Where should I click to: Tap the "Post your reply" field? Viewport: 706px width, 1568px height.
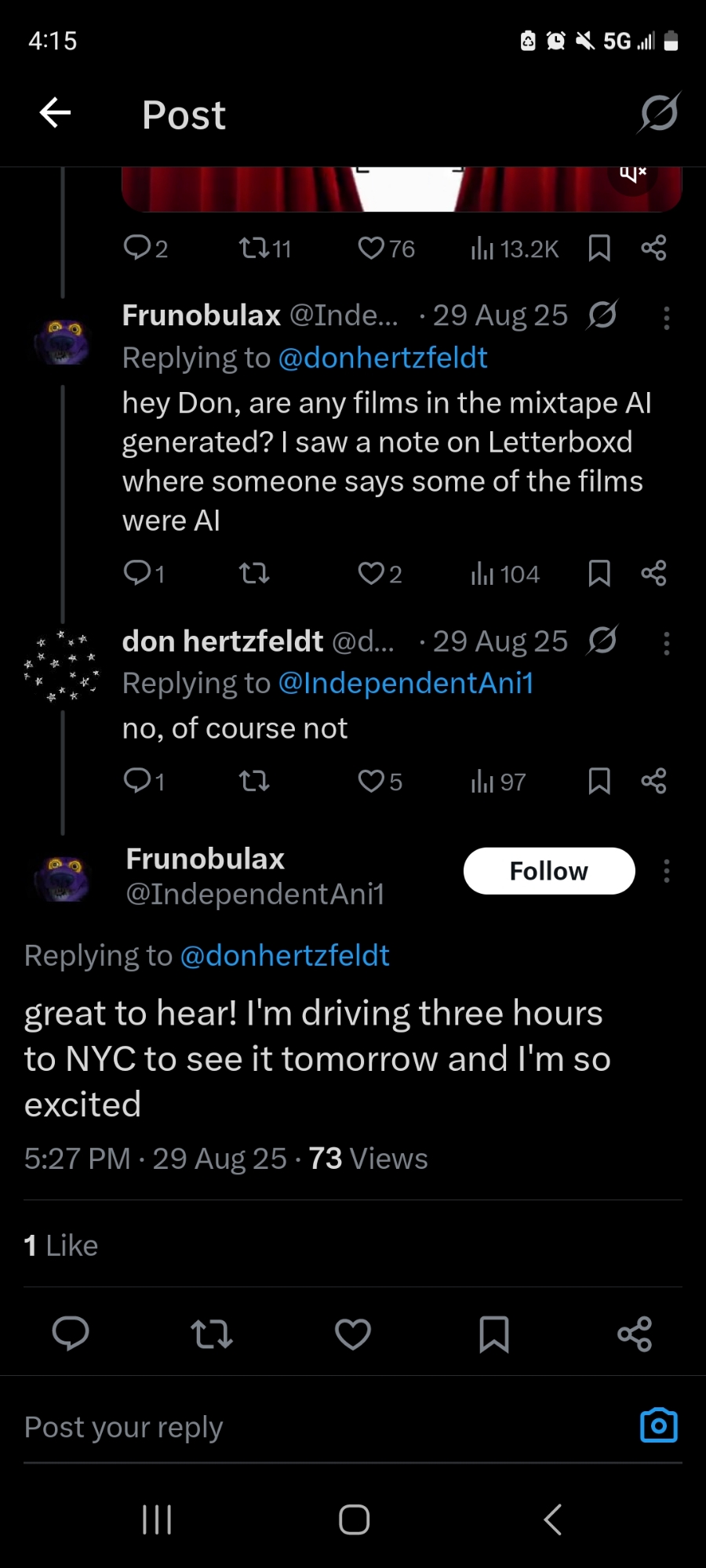pos(314,1428)
